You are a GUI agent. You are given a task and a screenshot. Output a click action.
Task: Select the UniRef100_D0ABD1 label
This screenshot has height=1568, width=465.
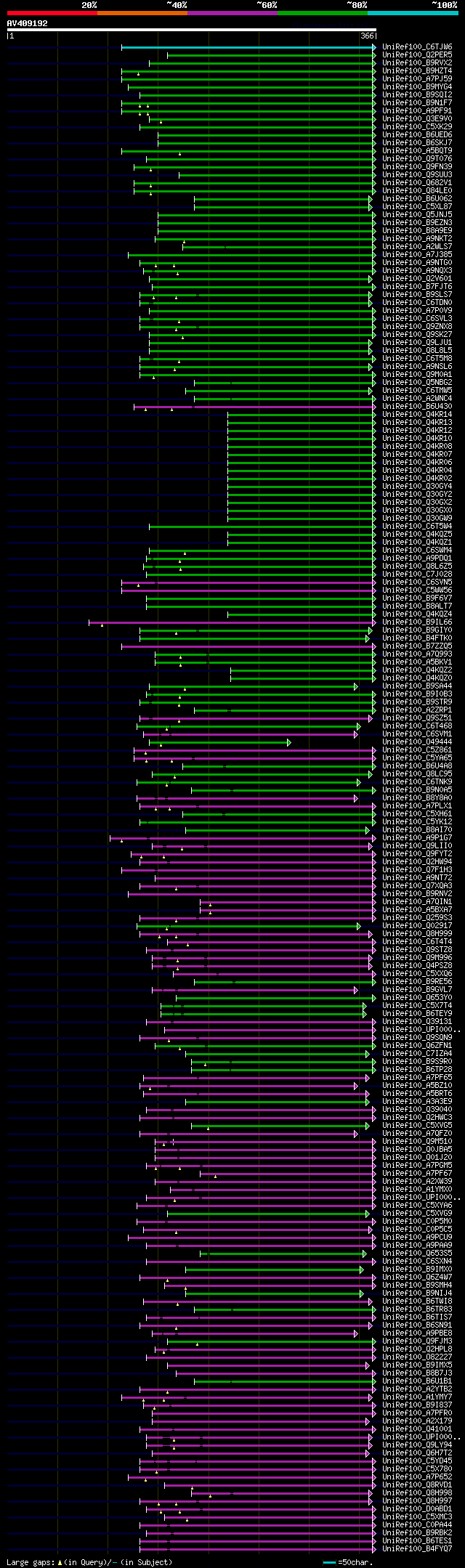pyautogui.click(x=417, y=1509)
